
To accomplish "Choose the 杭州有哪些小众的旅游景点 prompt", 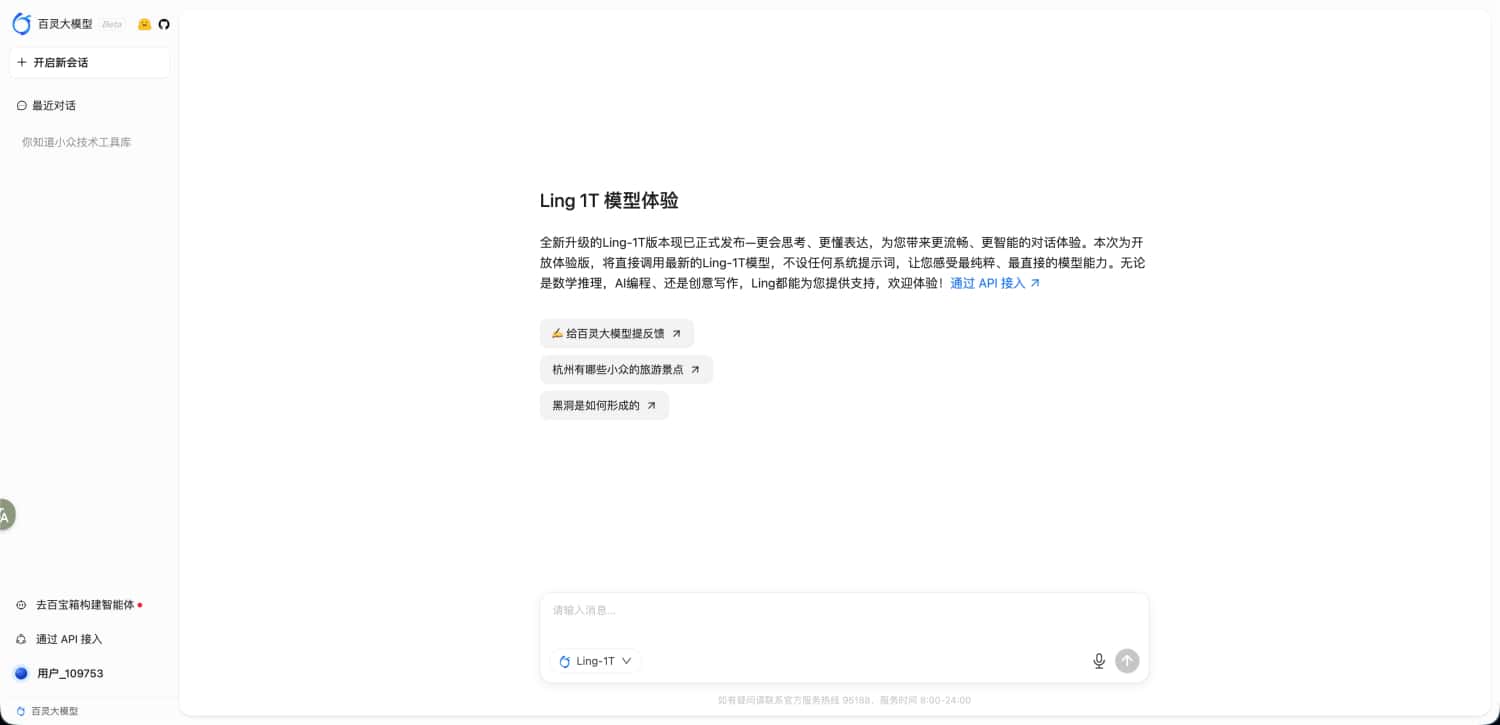I will [626, 369].
